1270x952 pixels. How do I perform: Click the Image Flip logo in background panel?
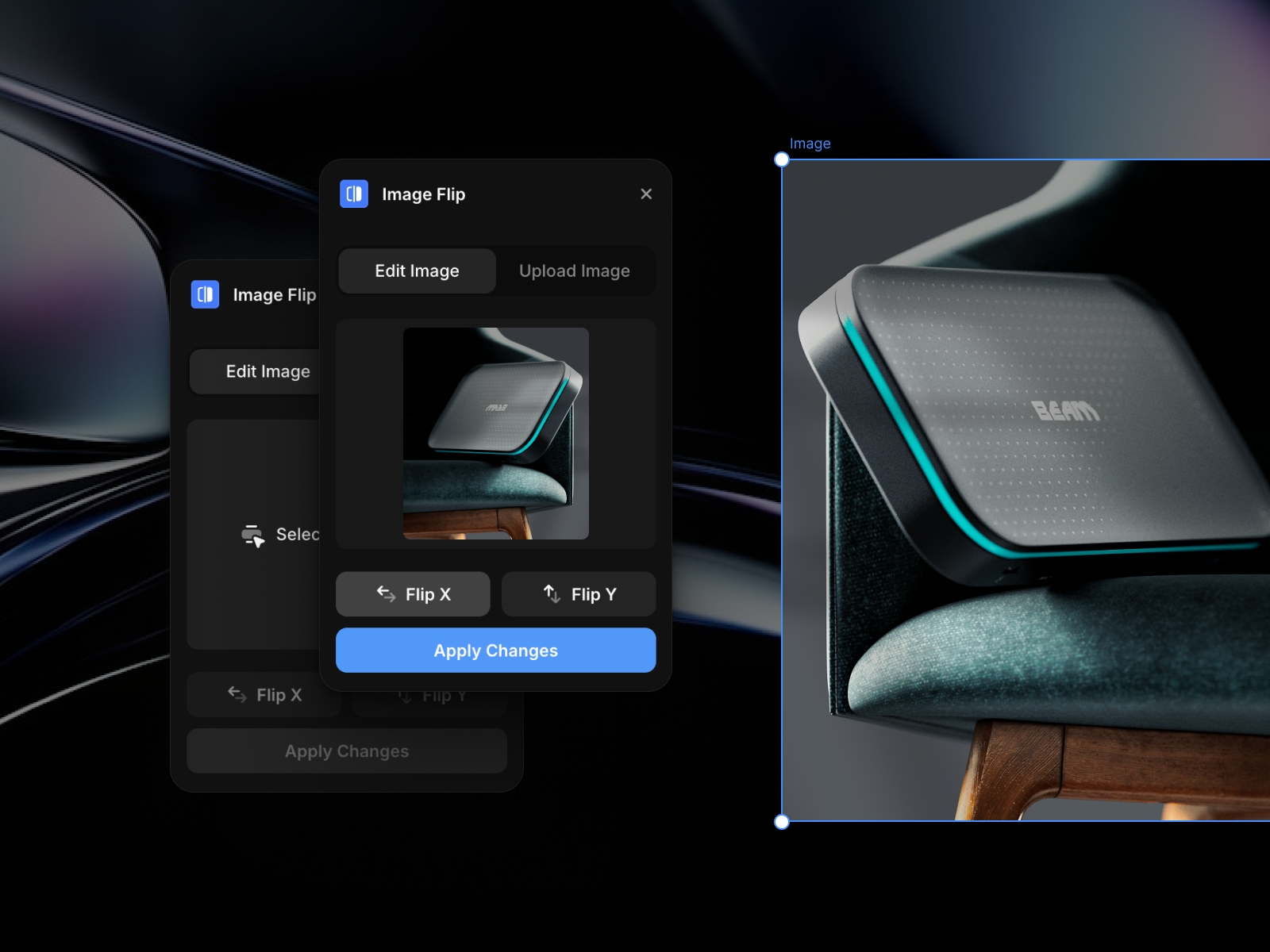(x=204, y=294)
